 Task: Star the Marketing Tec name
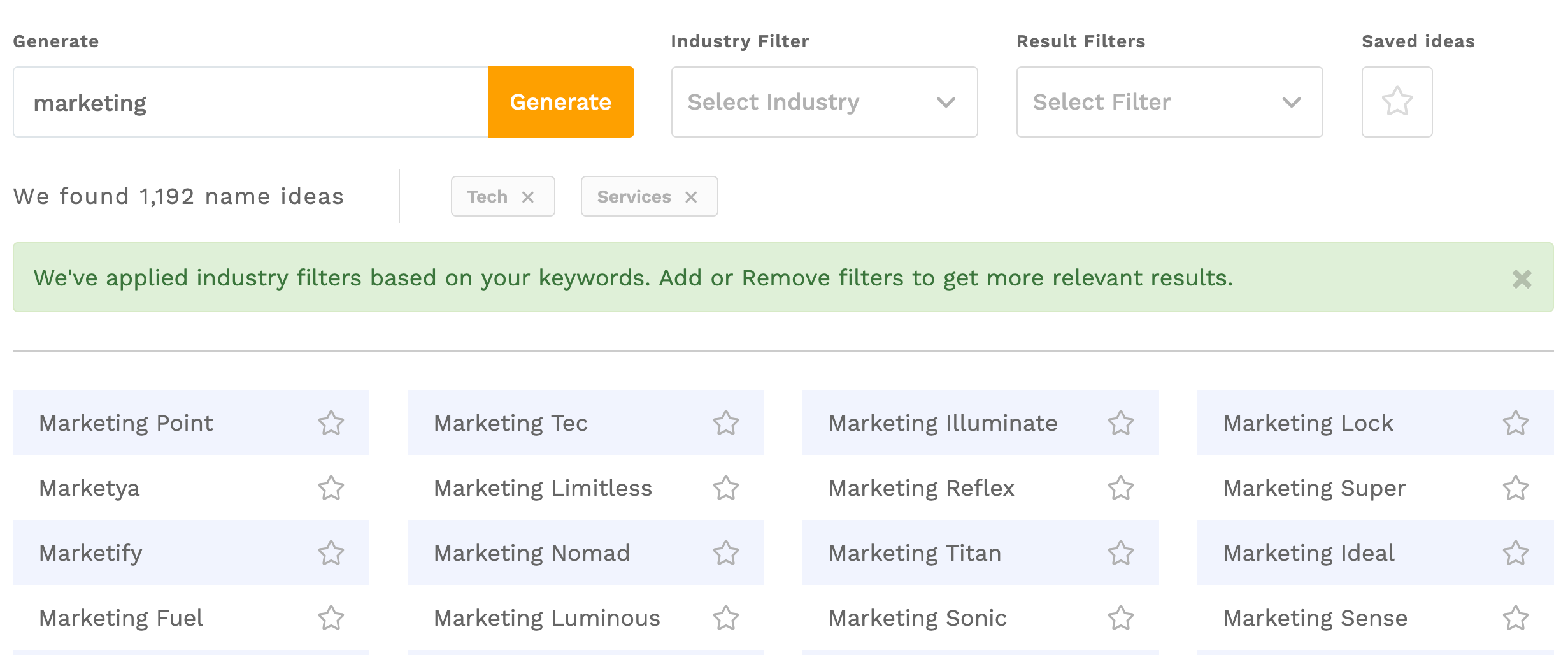(726, 423)
